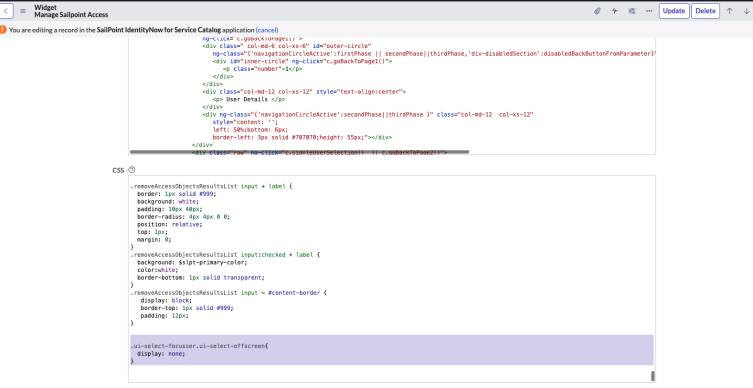This screenshot has height=388, width=753.
Task: Click the HTML editor horizontal scrollbar
Action: pyautogui.click(x=299, y=152)
